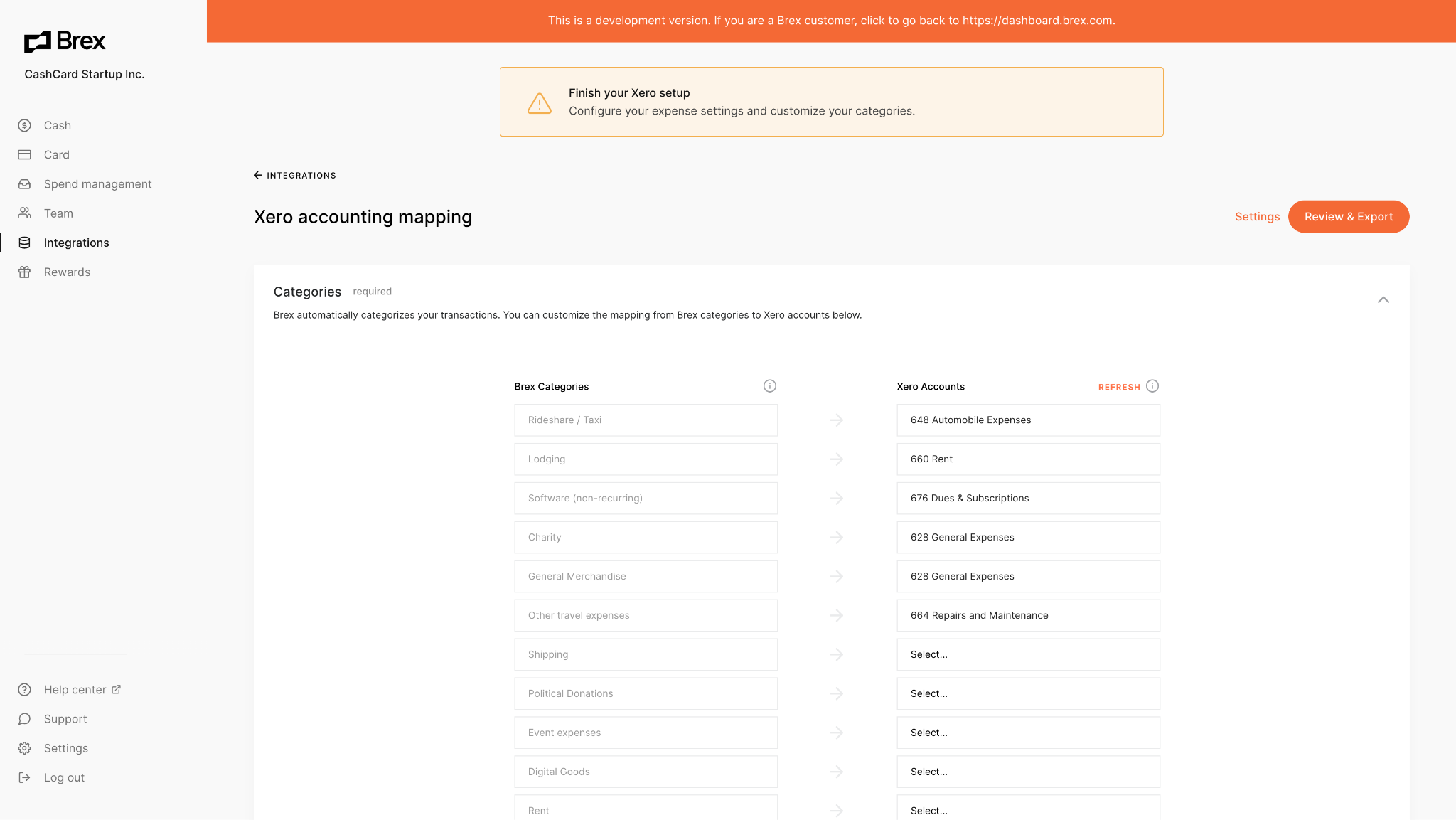Select the Cash icon in the sidebar

(x=23, y=125)
